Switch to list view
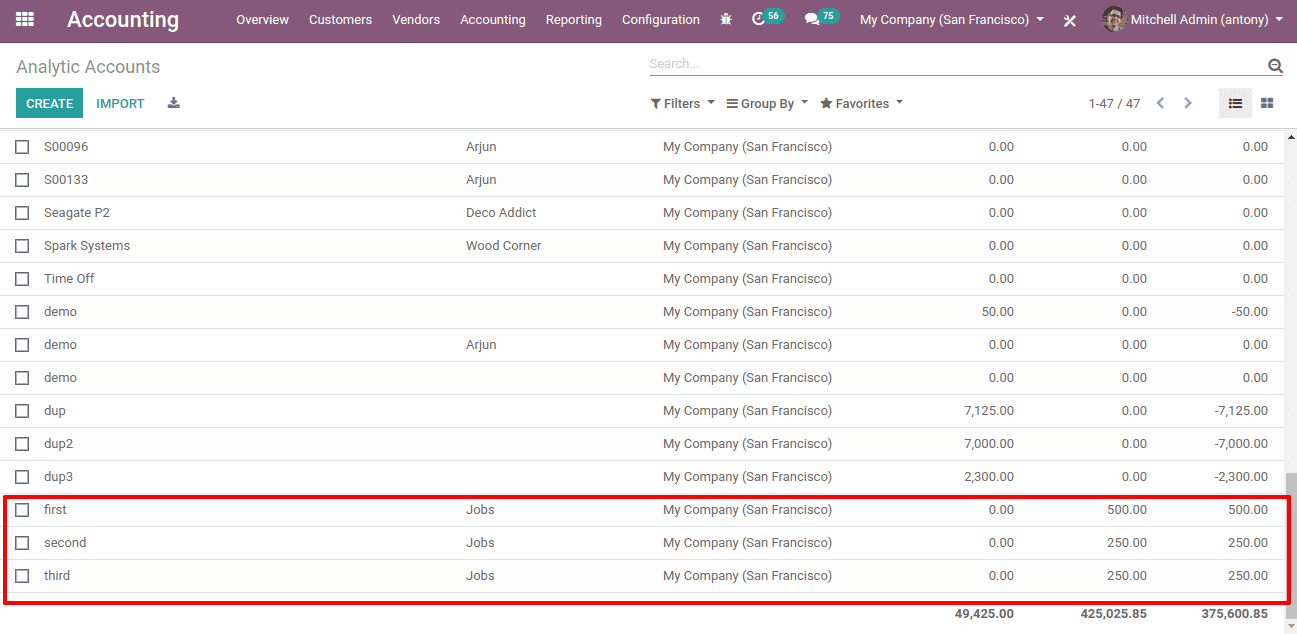 coord(1235,103)
